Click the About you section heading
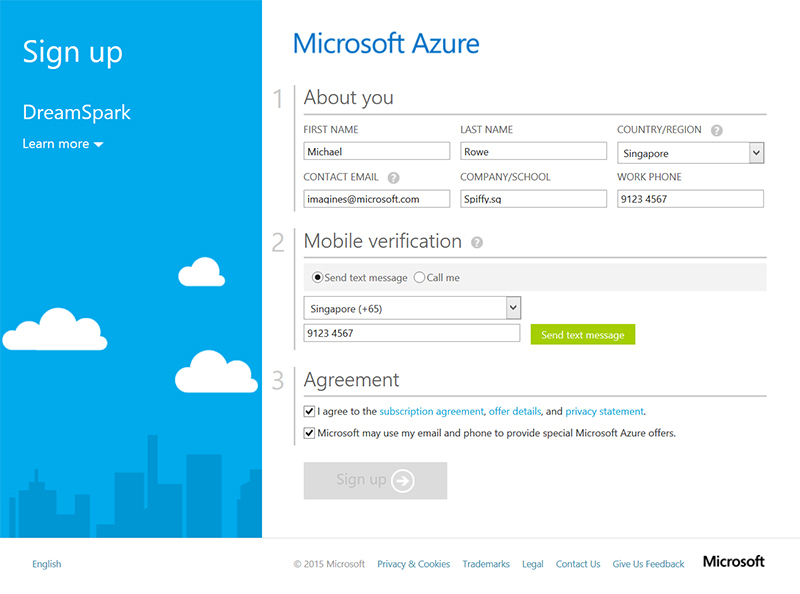 pos(348,97)
